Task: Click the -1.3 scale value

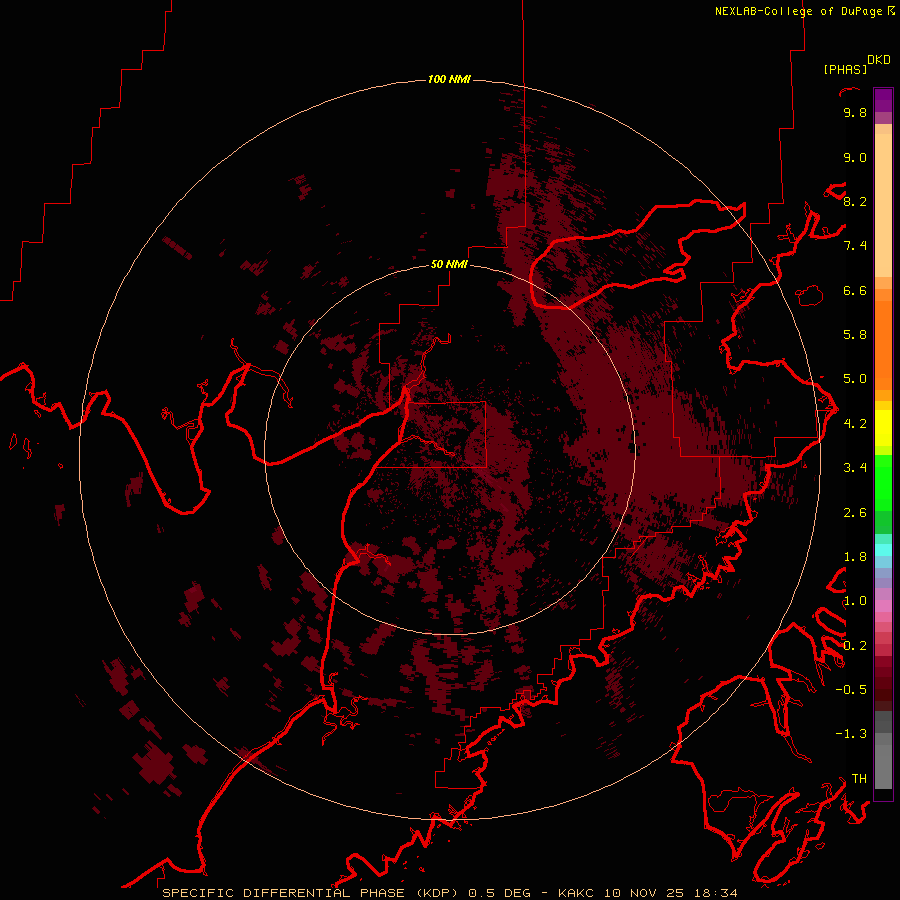Action: point(851,734)
